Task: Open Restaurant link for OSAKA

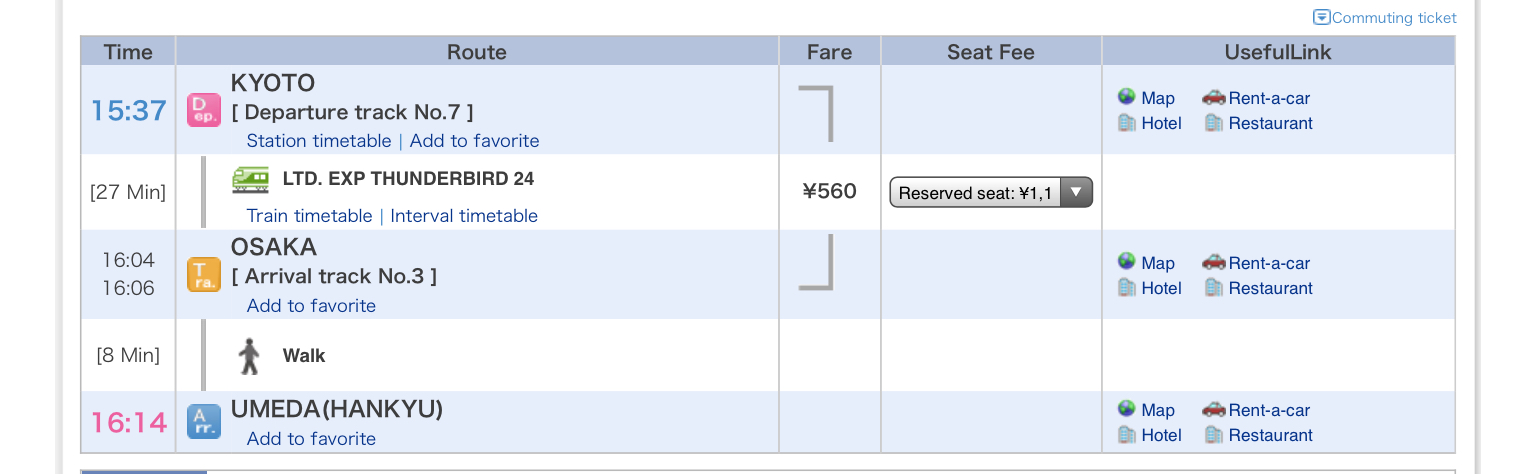Action: click(1270, 288)
